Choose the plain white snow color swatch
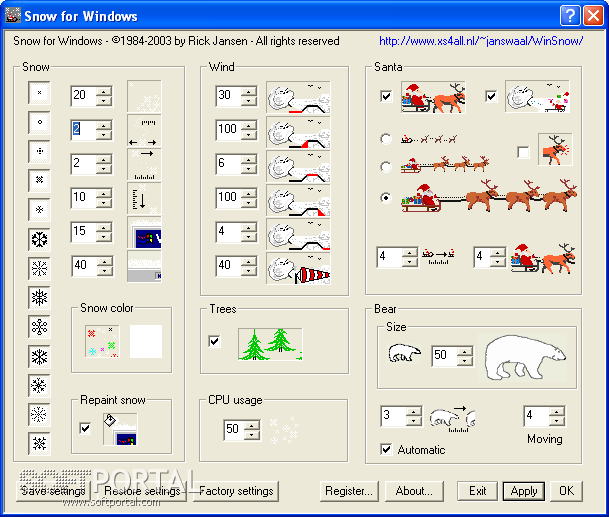Viewport: 609px width, 517px height. click(146, 341)
